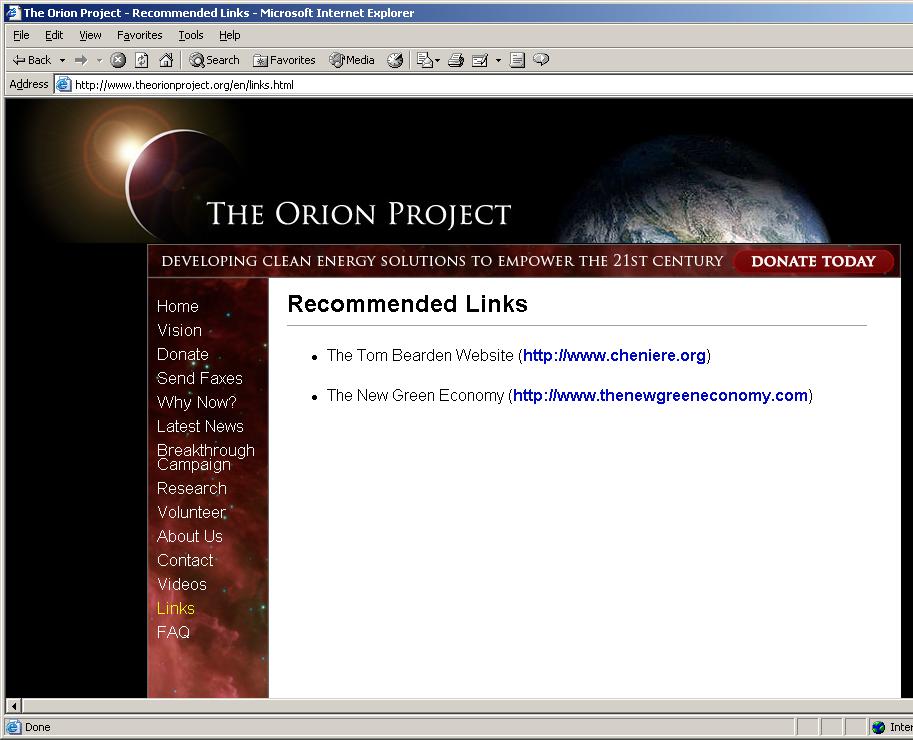
Task: Click the Discuss icon in toolbar
Action: tap(517, 60)
